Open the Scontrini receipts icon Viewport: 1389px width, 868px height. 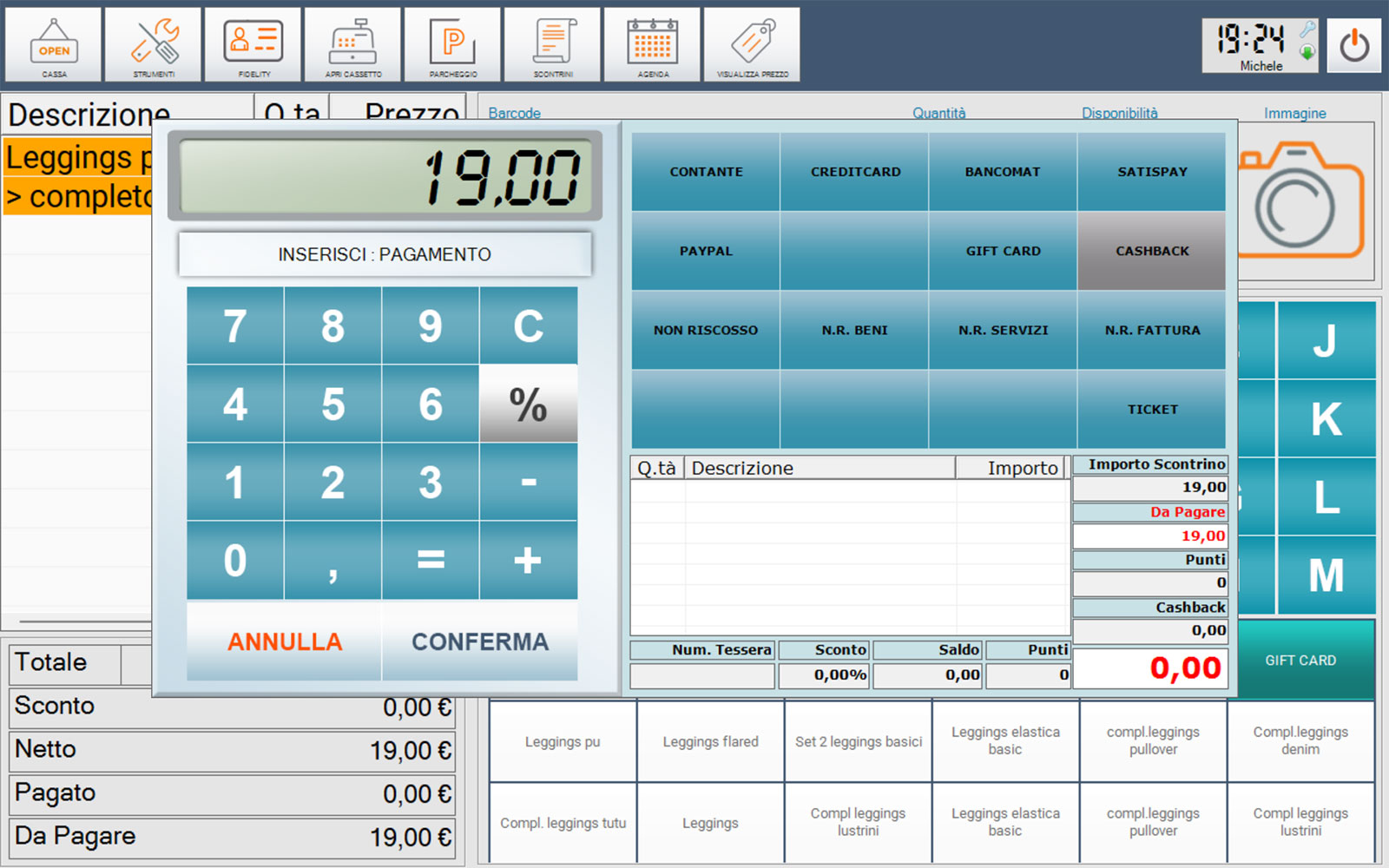tap(553, 45)
